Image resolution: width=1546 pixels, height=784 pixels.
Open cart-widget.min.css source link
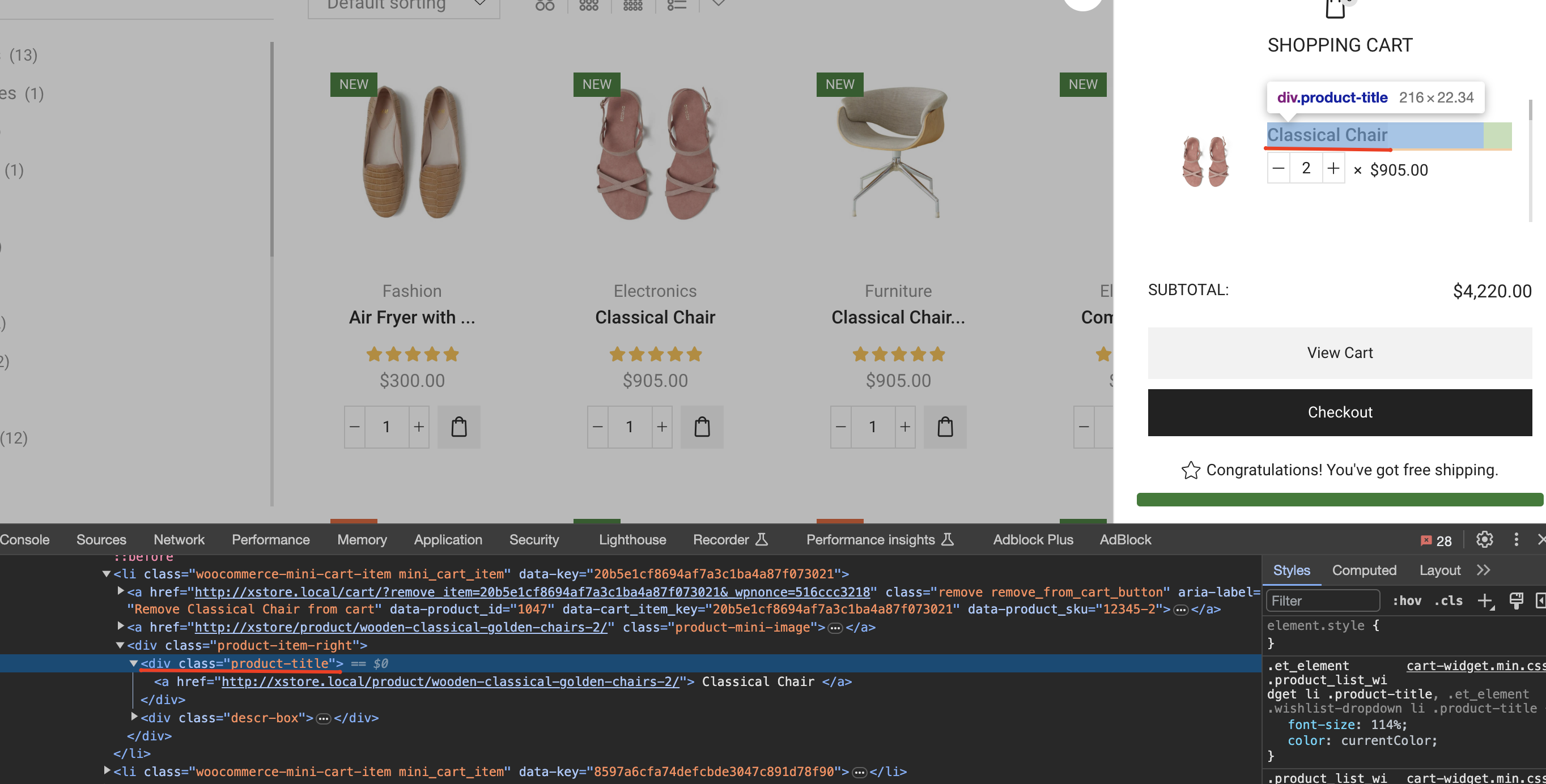[1476, 666]
